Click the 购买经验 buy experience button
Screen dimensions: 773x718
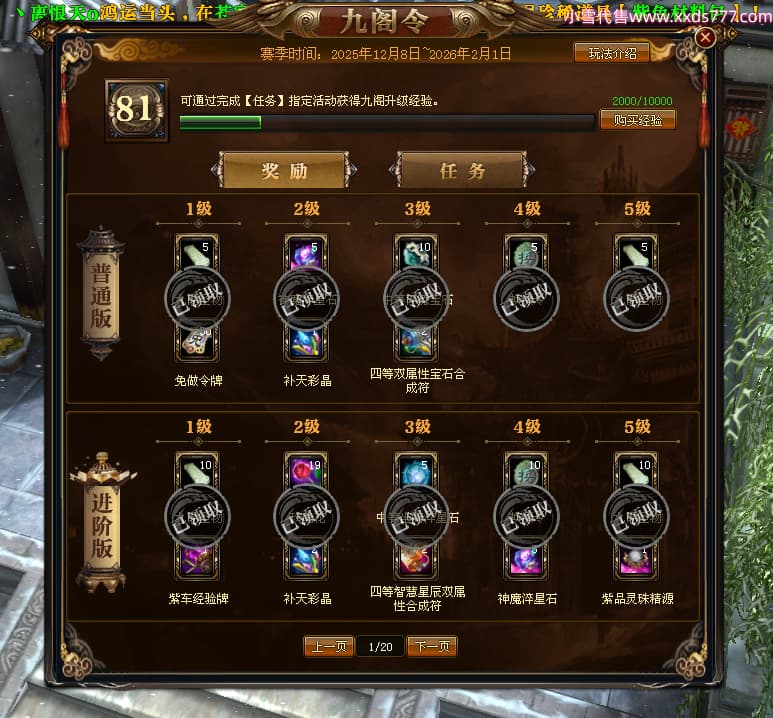click(x=637, y=120)
